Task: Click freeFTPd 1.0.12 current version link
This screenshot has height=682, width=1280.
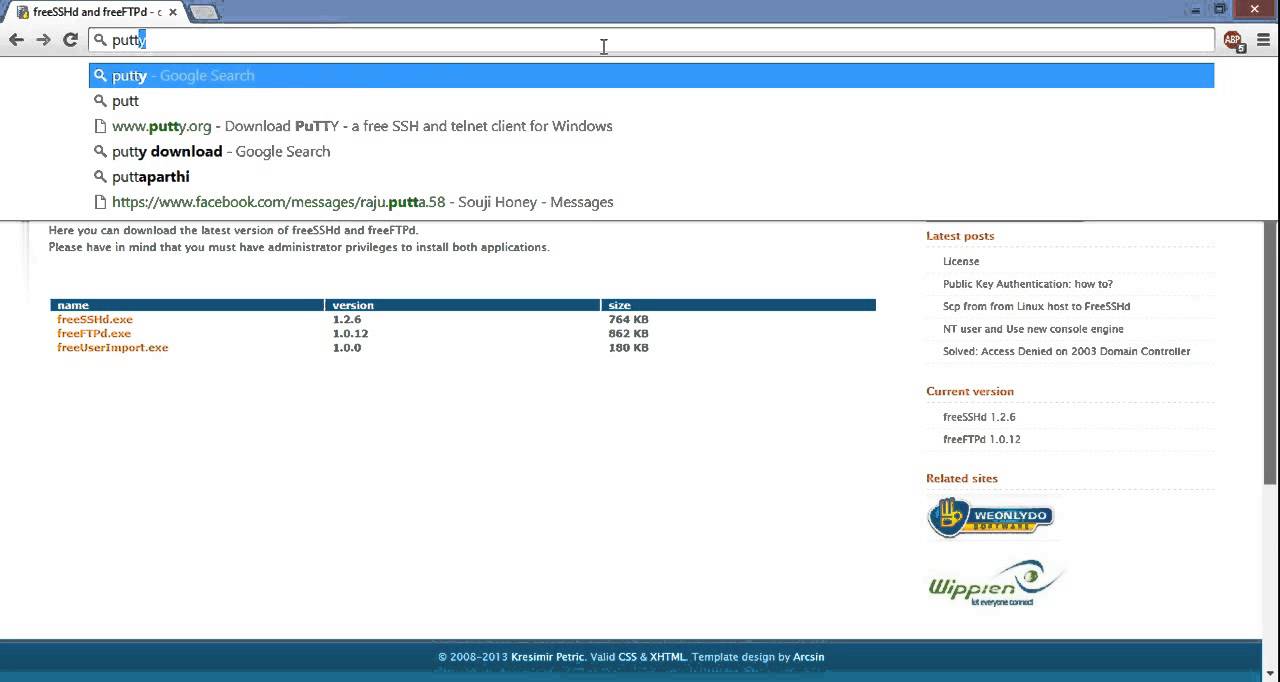Action: (982, 439)
